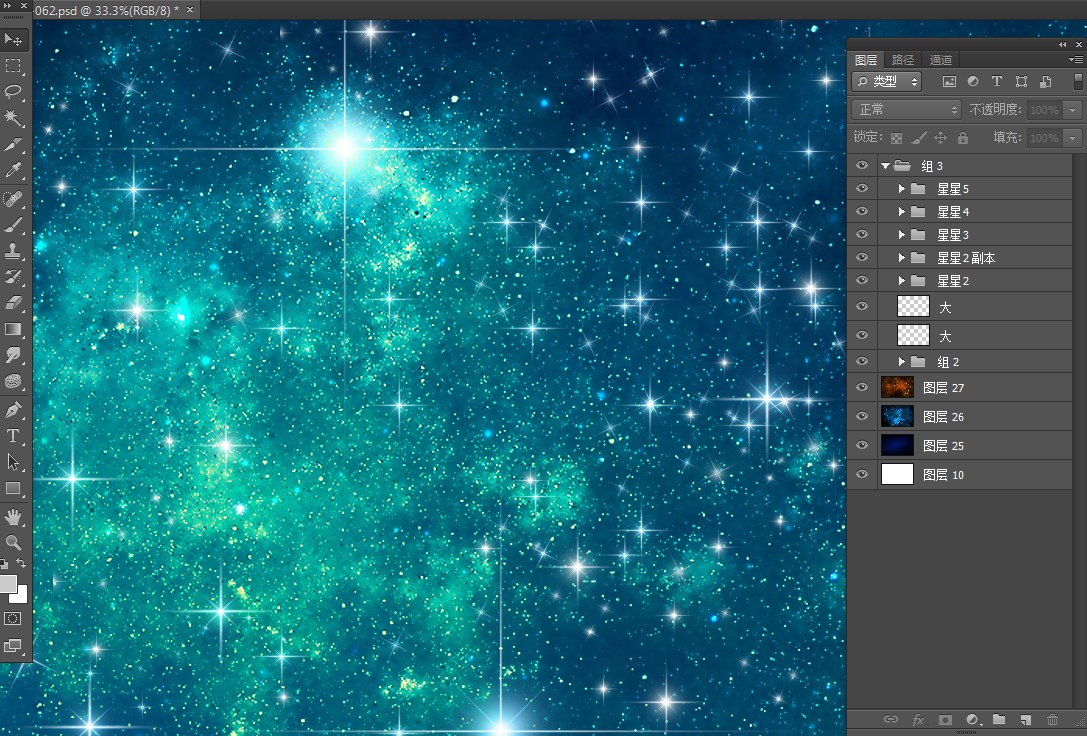1087x736 pixels.
Task: Change the screen mode
Action: [x=13, y=645]
